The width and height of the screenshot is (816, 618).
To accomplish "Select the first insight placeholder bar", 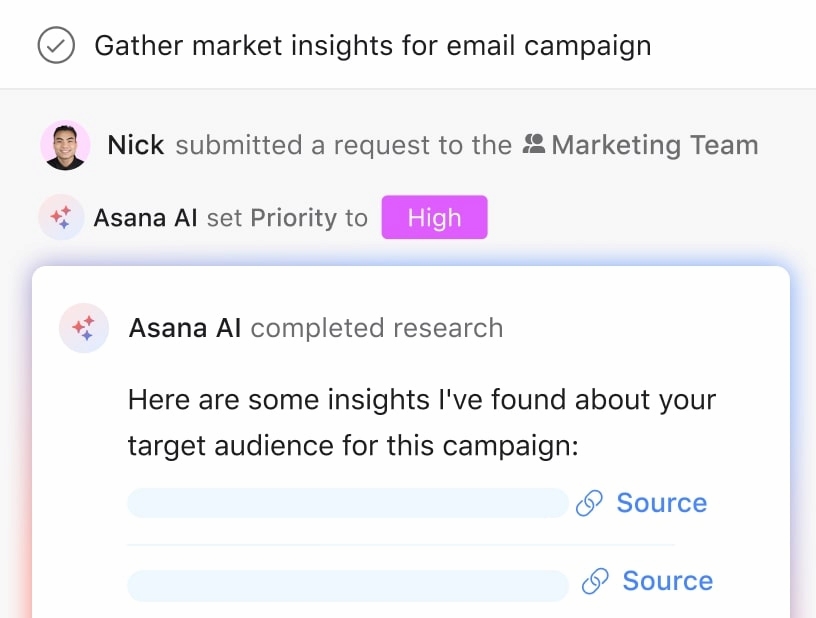I will [x=347, y=502].
